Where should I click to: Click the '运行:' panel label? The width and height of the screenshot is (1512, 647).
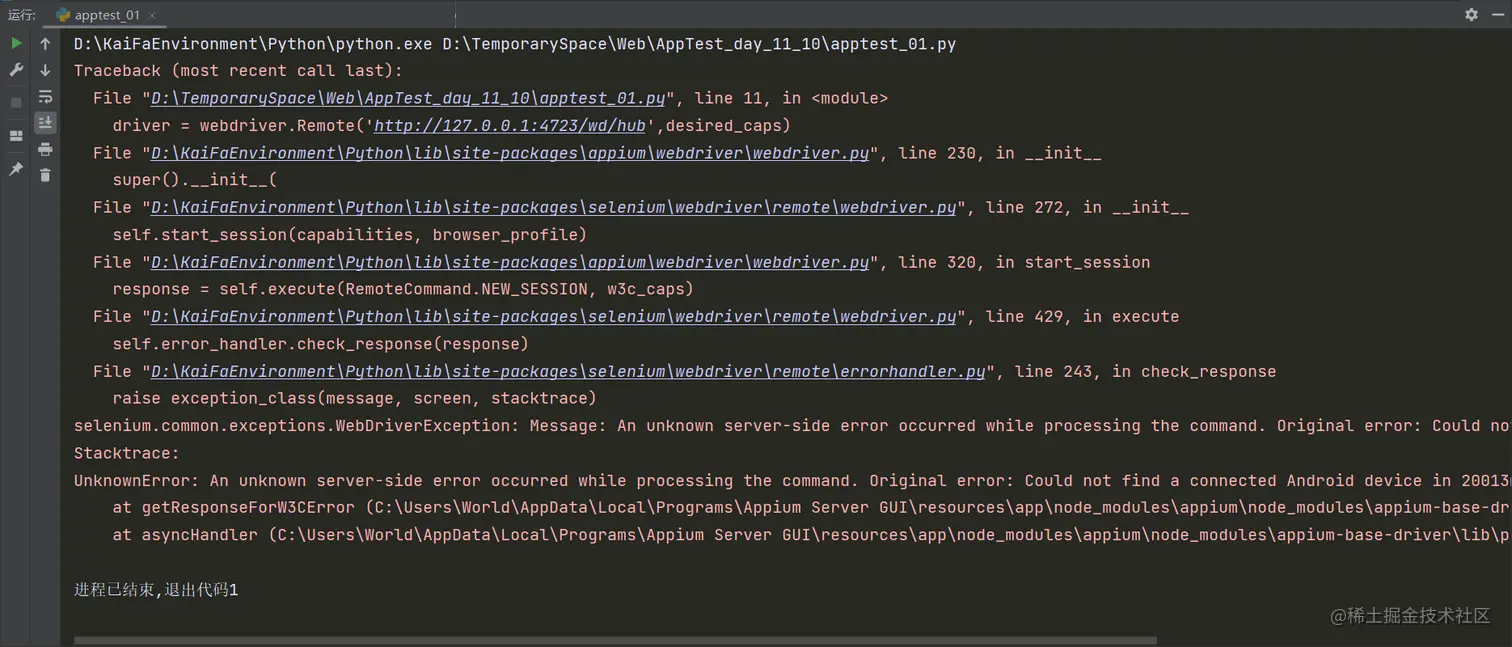(x=22, y=15)
